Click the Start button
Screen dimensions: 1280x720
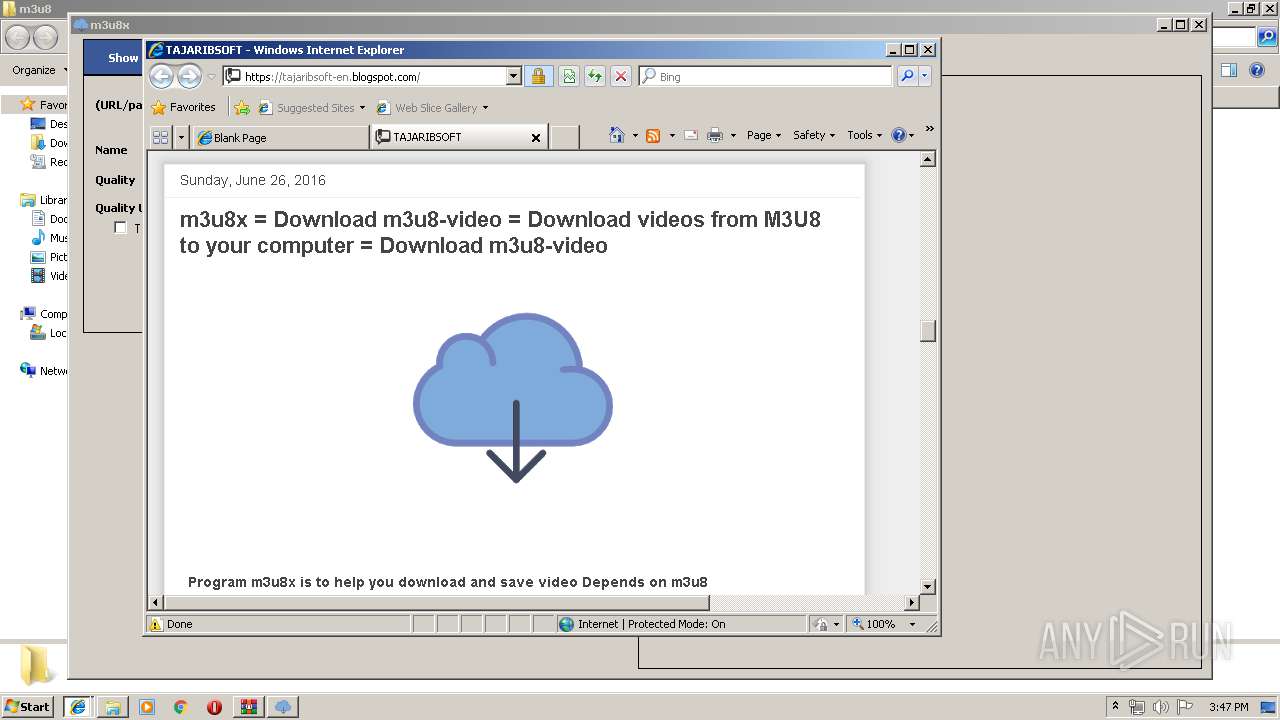[27, 706]
